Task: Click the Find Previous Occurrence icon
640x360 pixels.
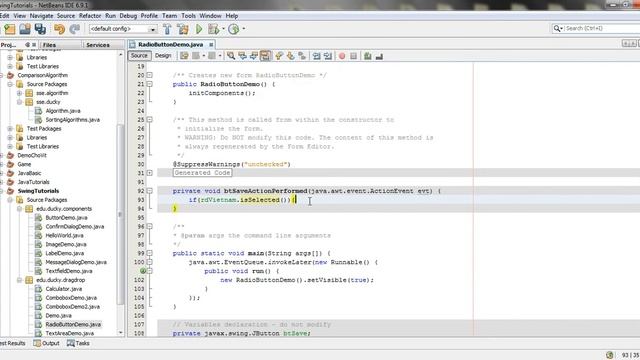Action: pos(242,56)
